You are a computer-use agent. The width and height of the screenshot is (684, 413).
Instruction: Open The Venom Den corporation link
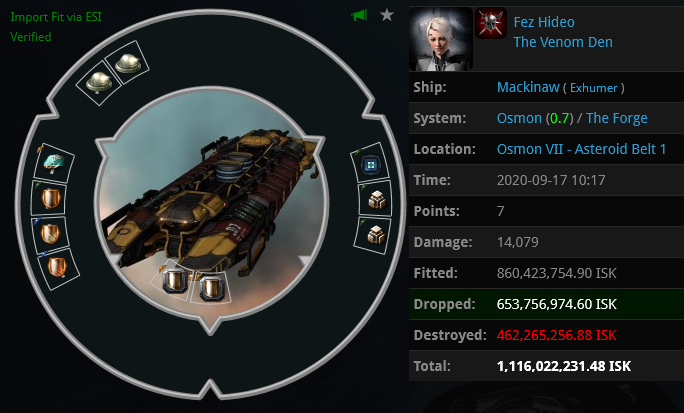(x=563, y=42)
